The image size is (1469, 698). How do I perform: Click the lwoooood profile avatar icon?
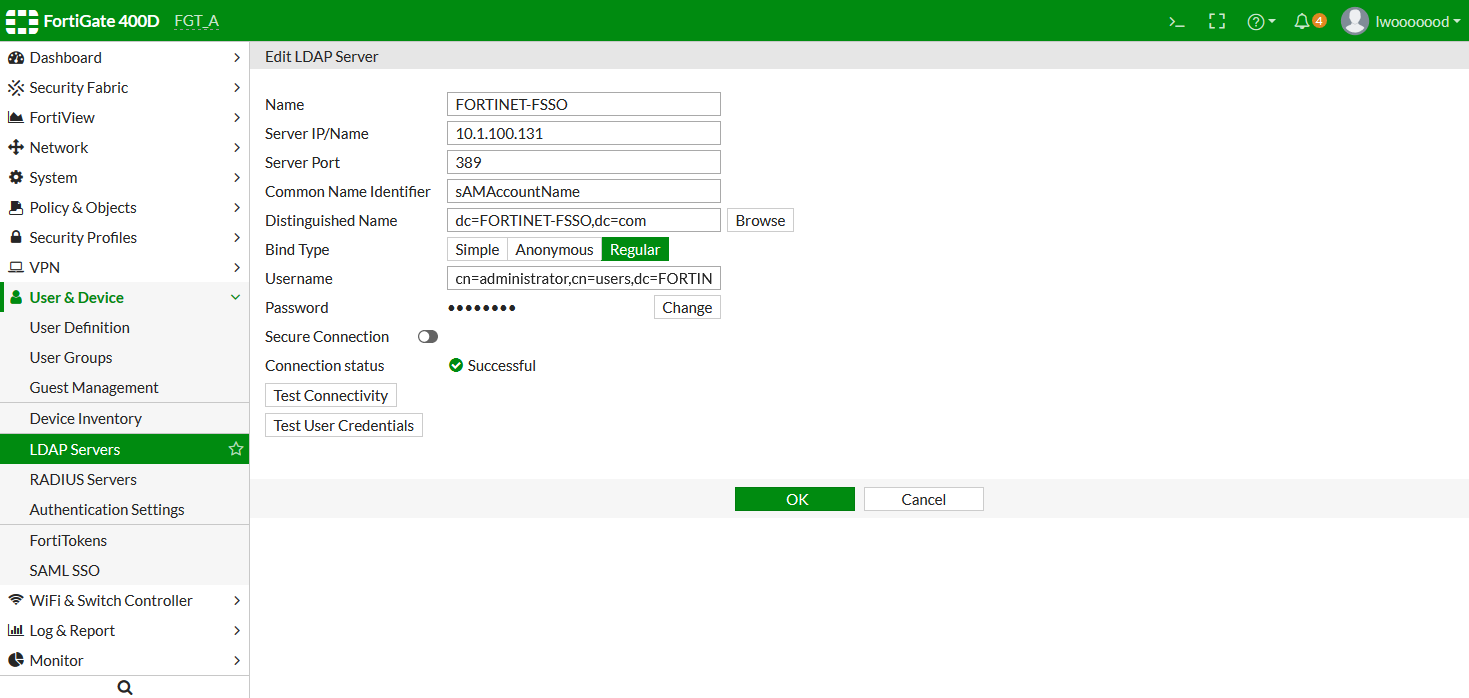coord(1355,20)
